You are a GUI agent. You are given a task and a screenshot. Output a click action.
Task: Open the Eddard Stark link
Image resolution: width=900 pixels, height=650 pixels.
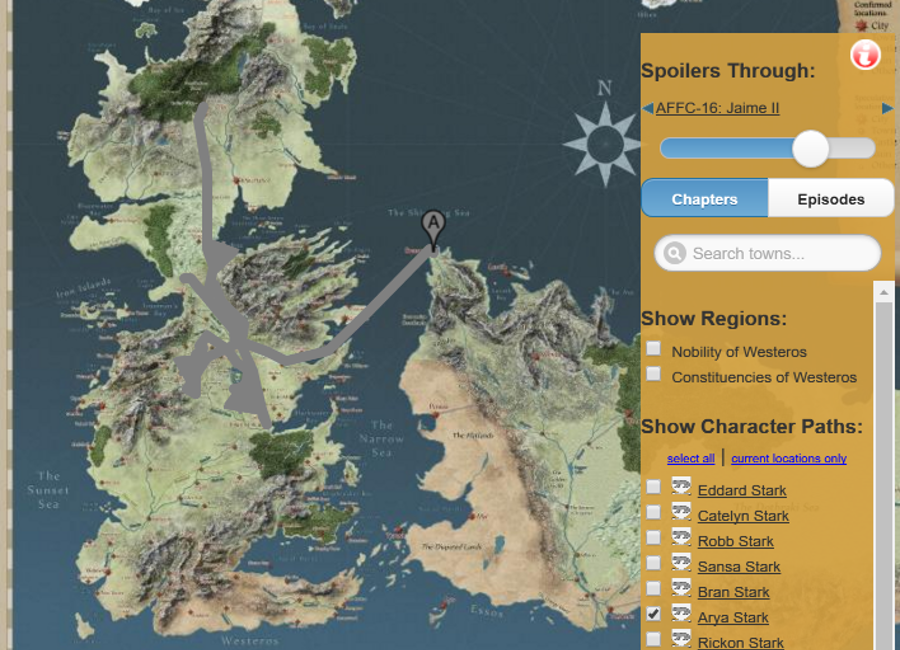(x=742, y=490)
